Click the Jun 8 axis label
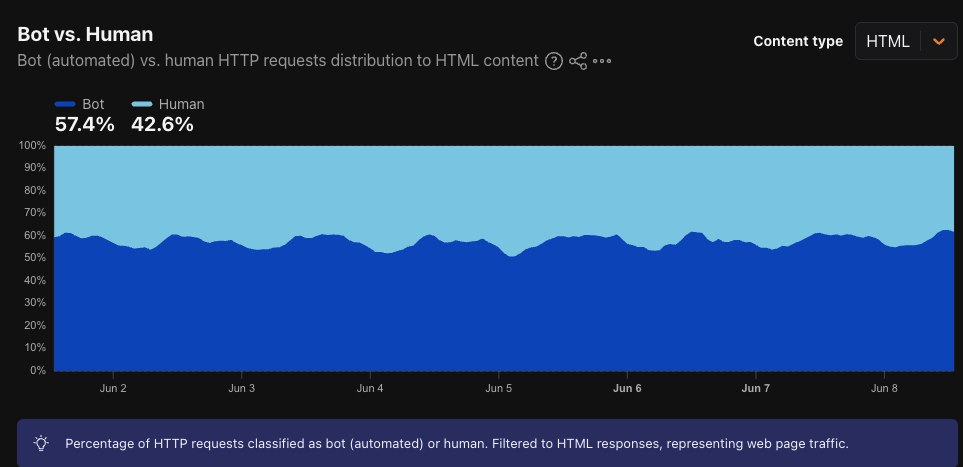 884,388
